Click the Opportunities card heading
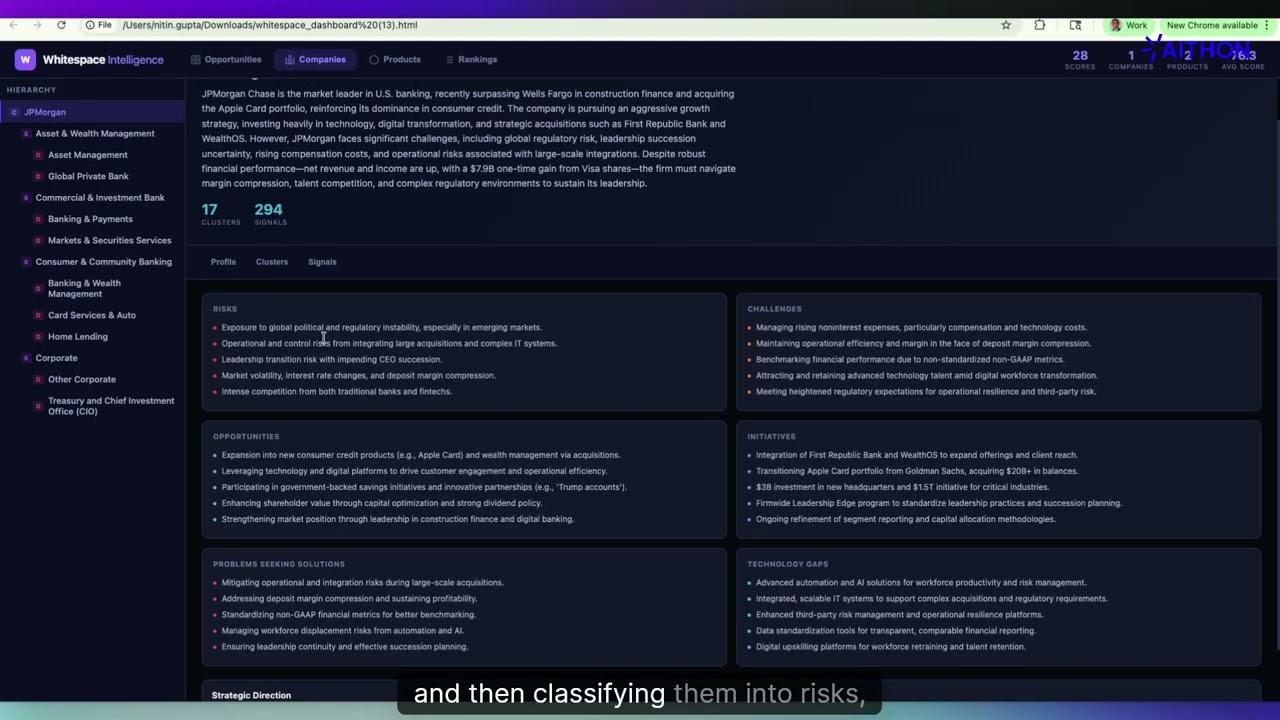This screenshot has width=1280, height=720. [246, 437]
